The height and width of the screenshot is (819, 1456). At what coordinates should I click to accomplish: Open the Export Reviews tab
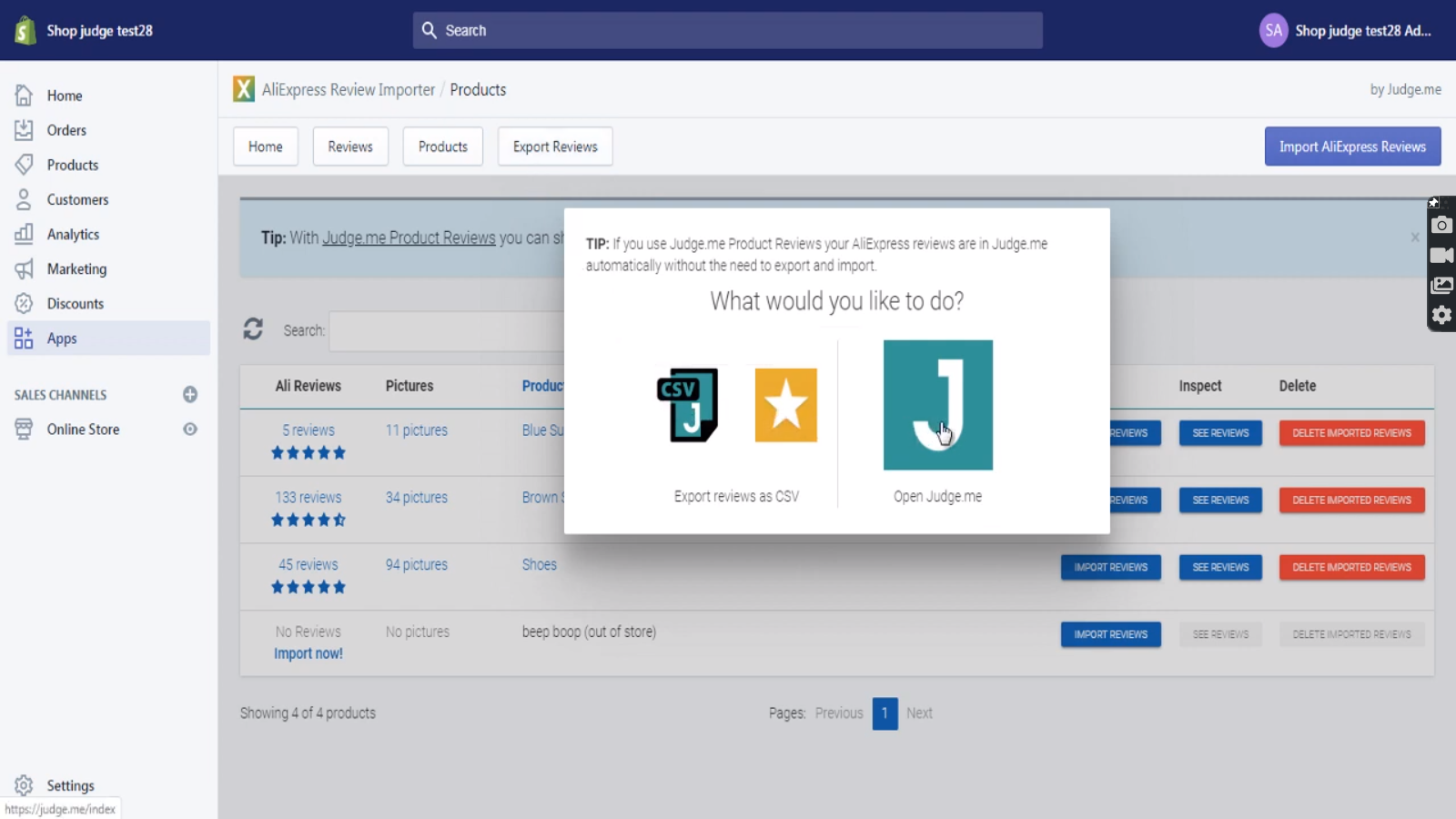555,147
